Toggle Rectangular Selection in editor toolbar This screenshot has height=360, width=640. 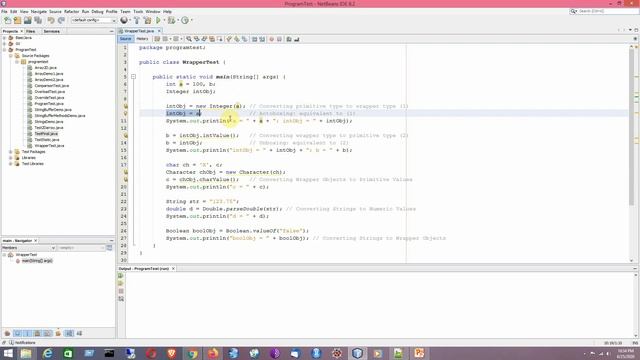pyautogui.click(x=220, y=39)
